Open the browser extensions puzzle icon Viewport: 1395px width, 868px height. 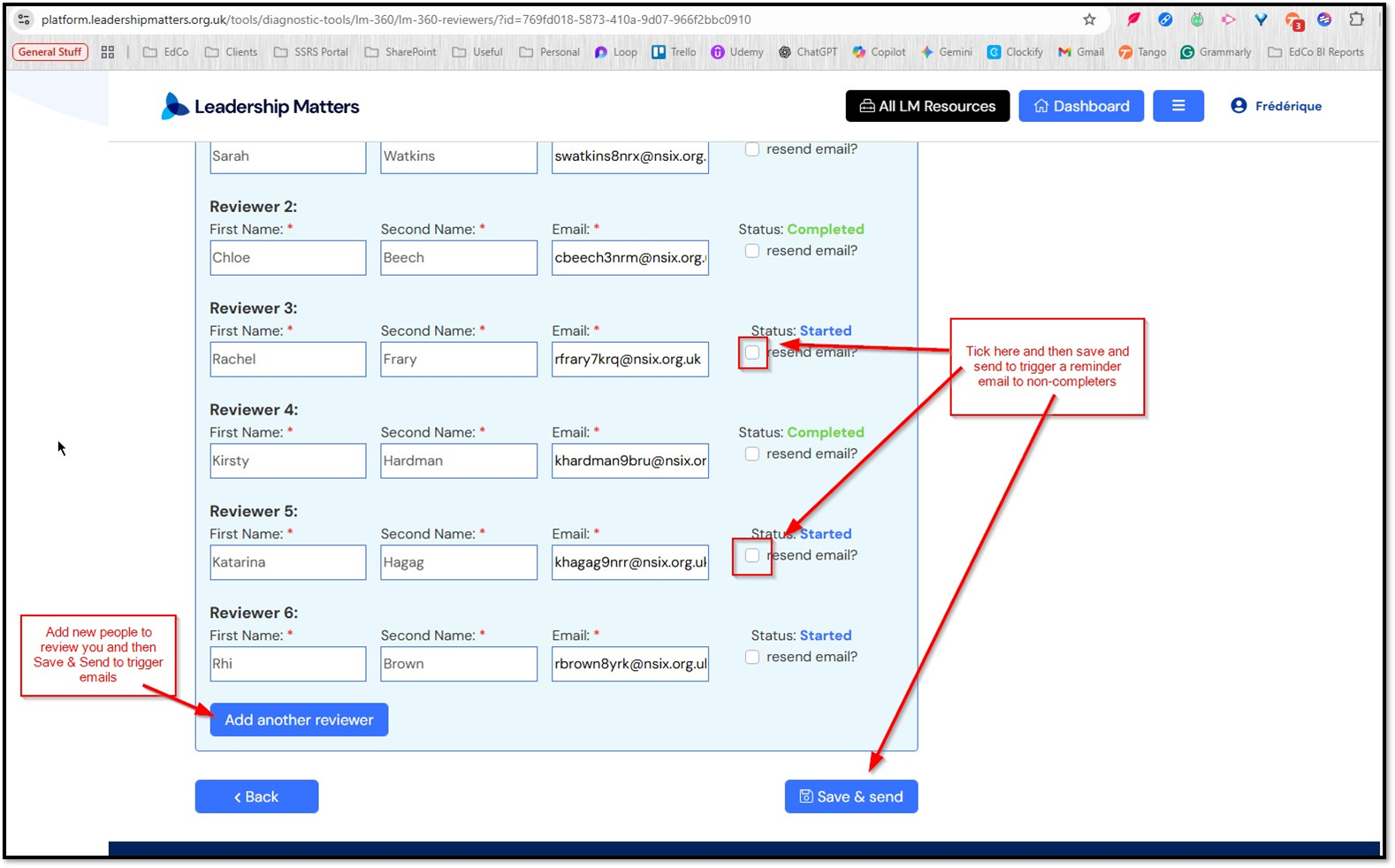1356,19
